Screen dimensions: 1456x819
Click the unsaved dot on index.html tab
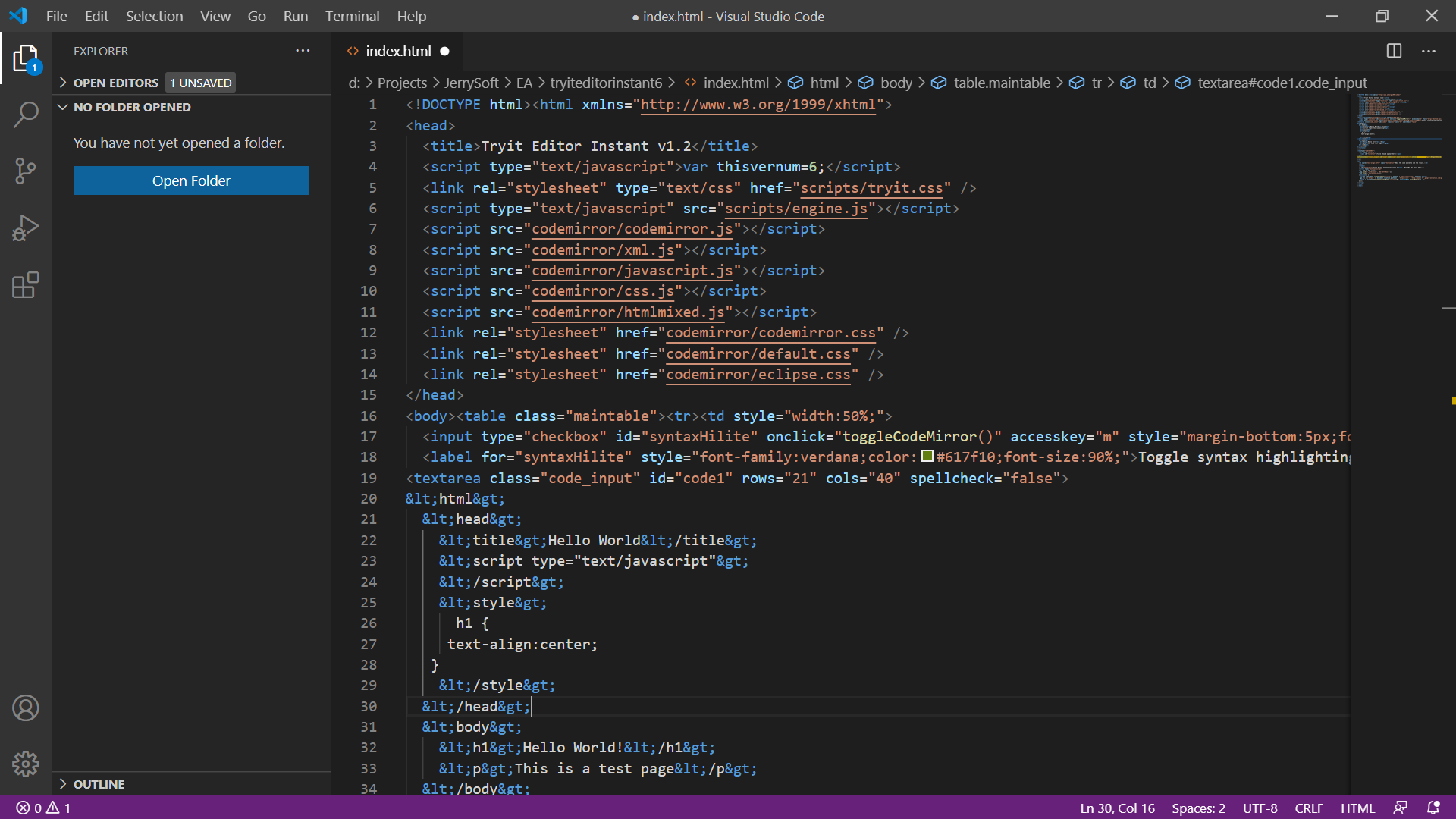[445, 51]
